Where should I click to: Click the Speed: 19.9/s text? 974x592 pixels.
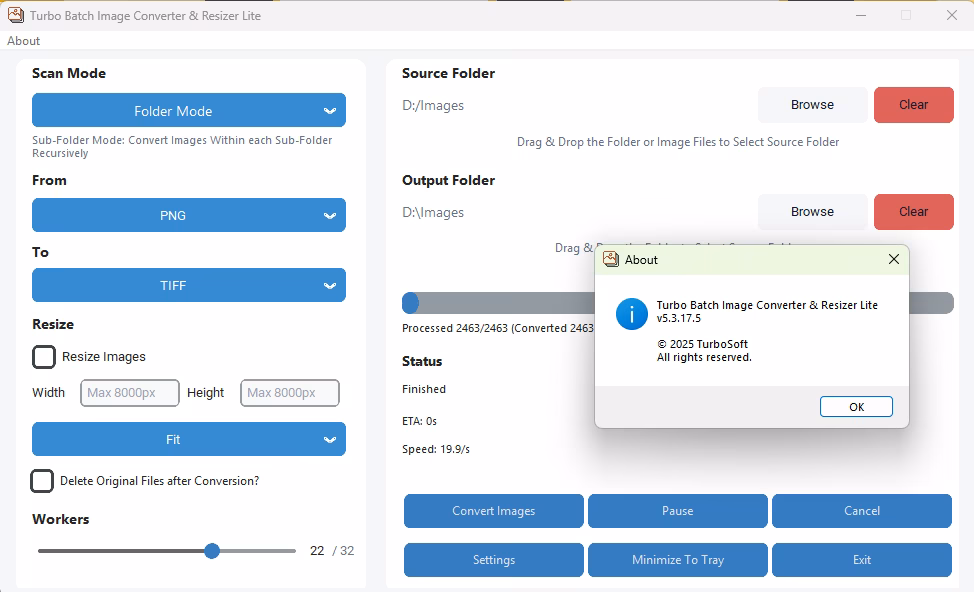pos(435,449)
